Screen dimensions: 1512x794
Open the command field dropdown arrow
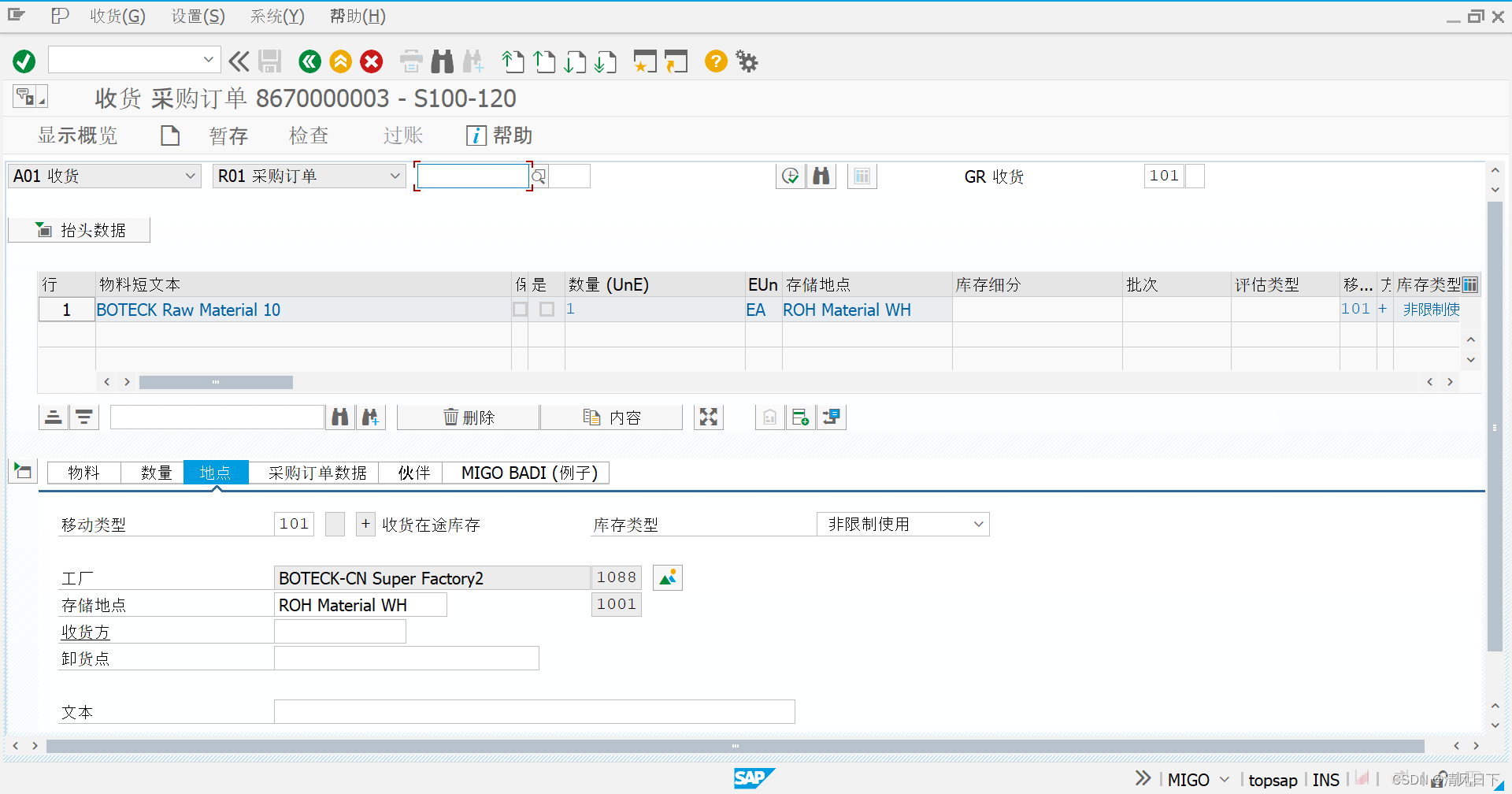point(208,60)
